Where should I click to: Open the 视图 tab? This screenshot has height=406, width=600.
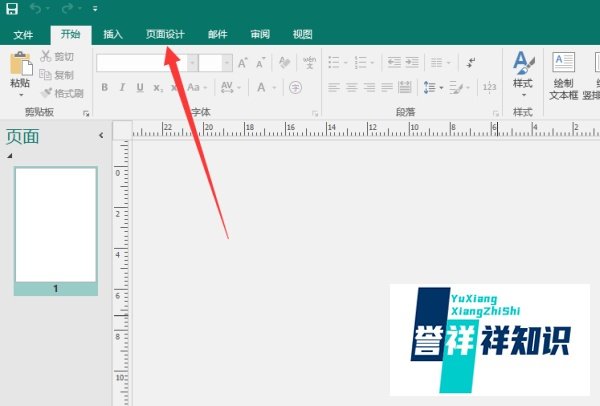tap(302, 34)
